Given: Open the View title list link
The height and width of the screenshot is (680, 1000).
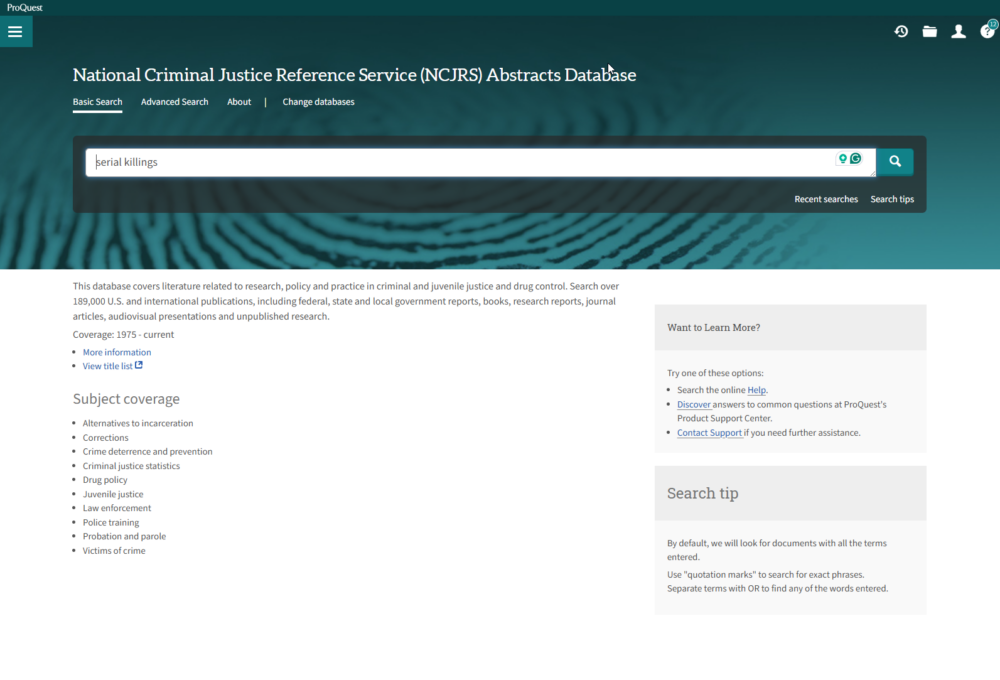Looking at the screenshot, I should click(107, 366).
